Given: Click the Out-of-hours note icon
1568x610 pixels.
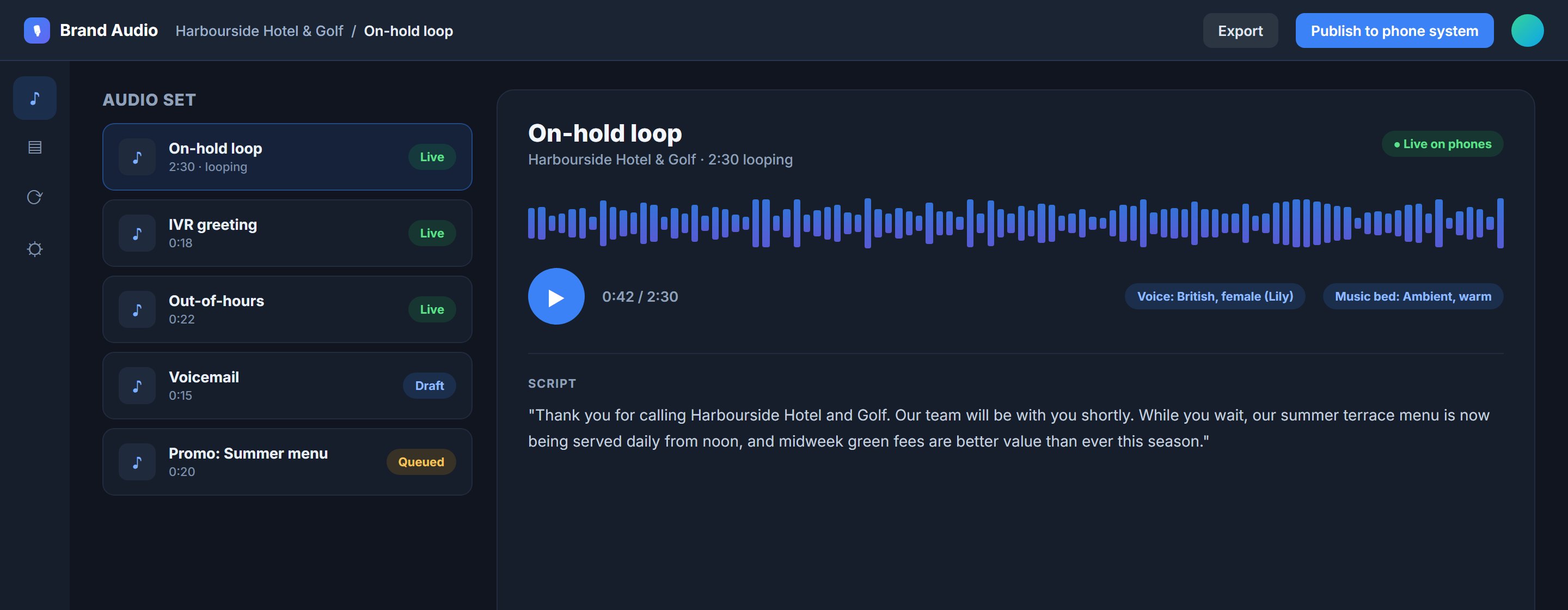Looking at the screenshot, I should (137, 309).
